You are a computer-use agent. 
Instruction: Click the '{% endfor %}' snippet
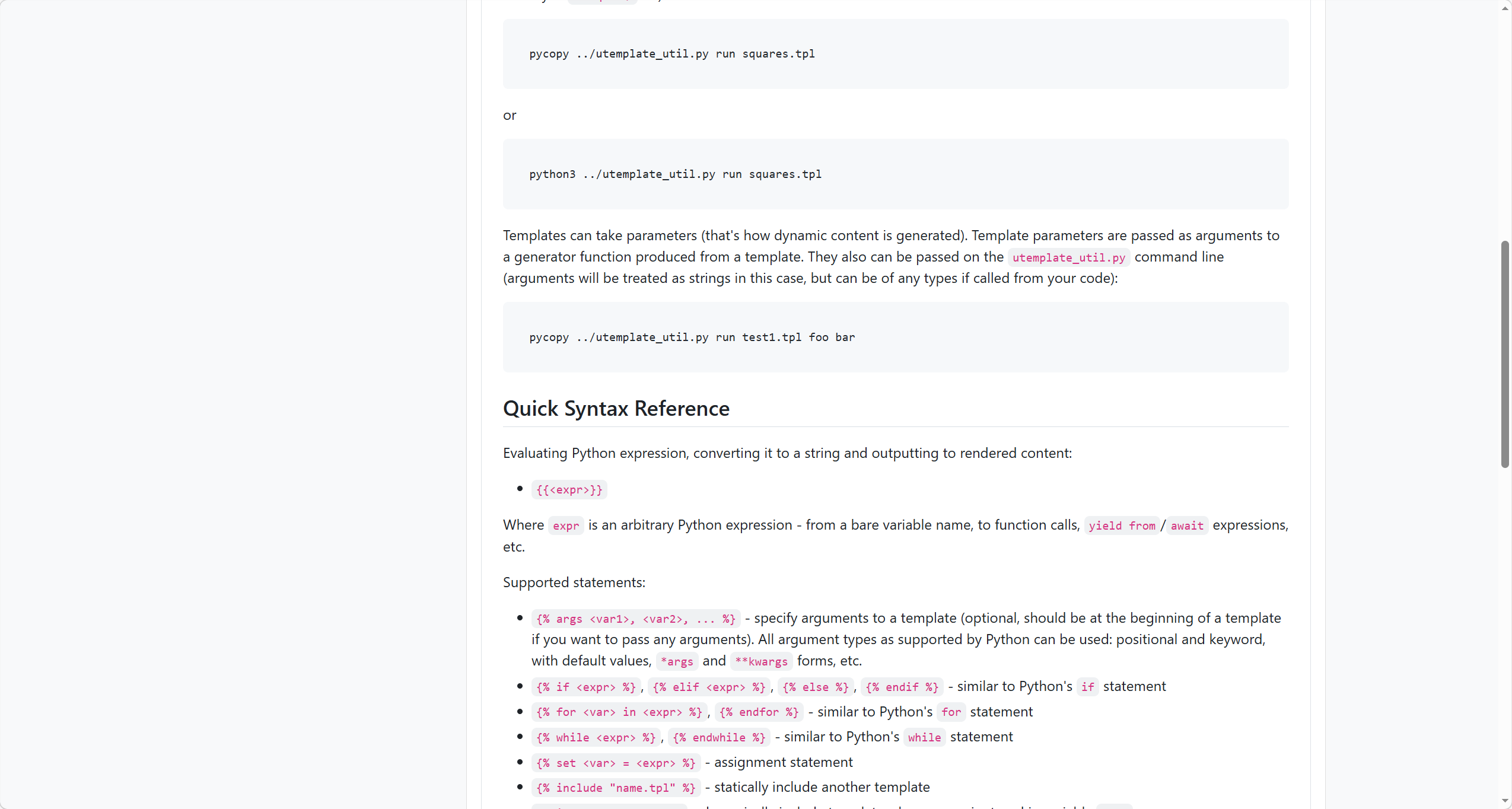(x=759, y=712)
